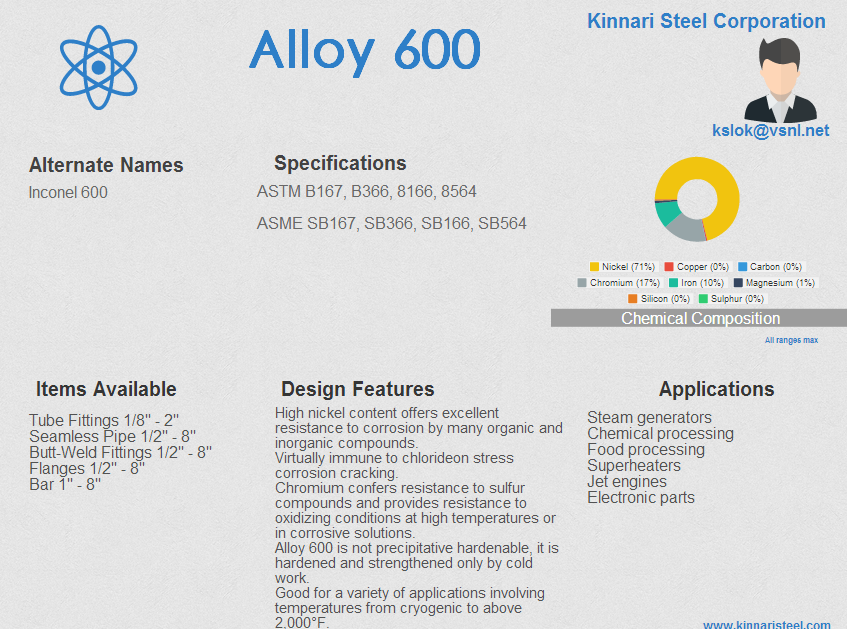Viewport: 847px width, 629px height.
Task: Click the orange Silicon legend swatch
Action: point(633,298)
